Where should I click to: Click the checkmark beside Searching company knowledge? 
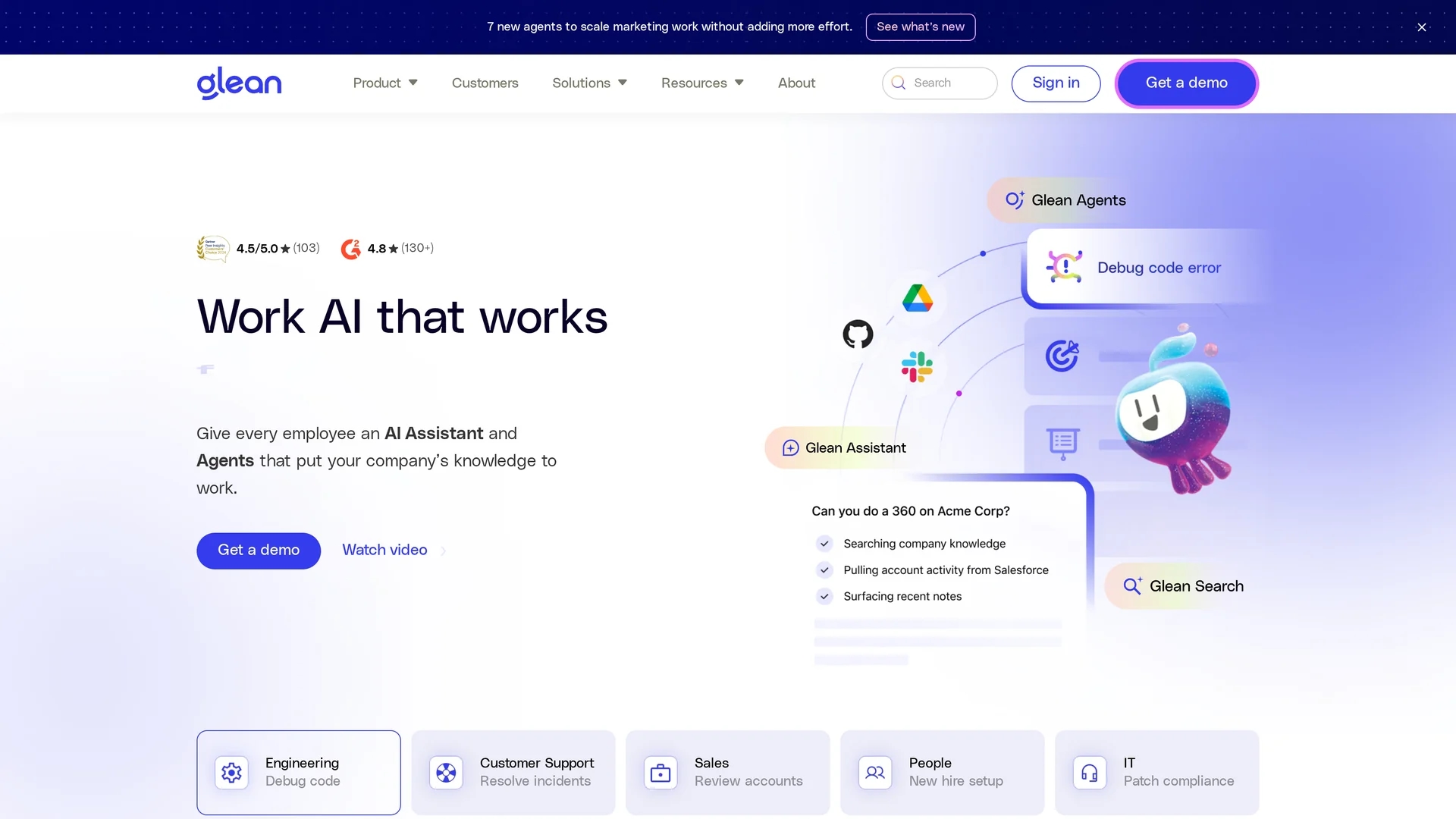coord(824,544)
